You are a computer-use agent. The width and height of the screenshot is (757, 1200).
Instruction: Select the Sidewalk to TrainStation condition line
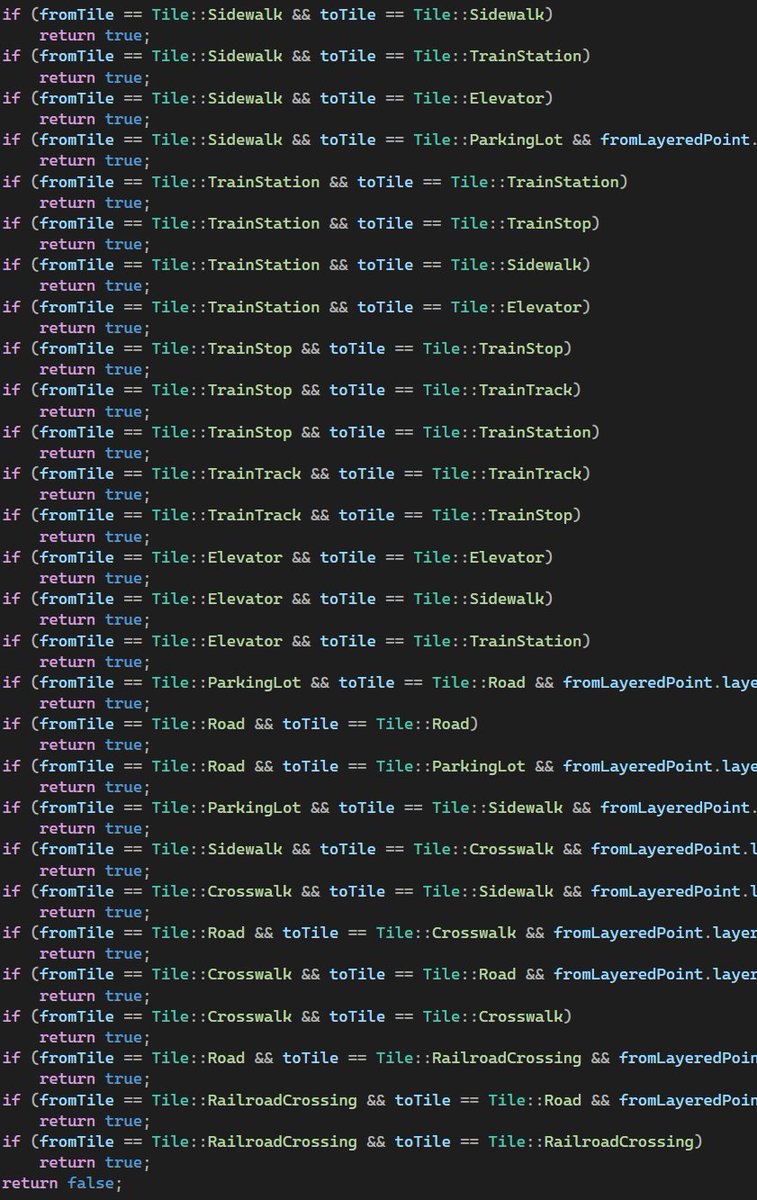click(x=297, y=56)
